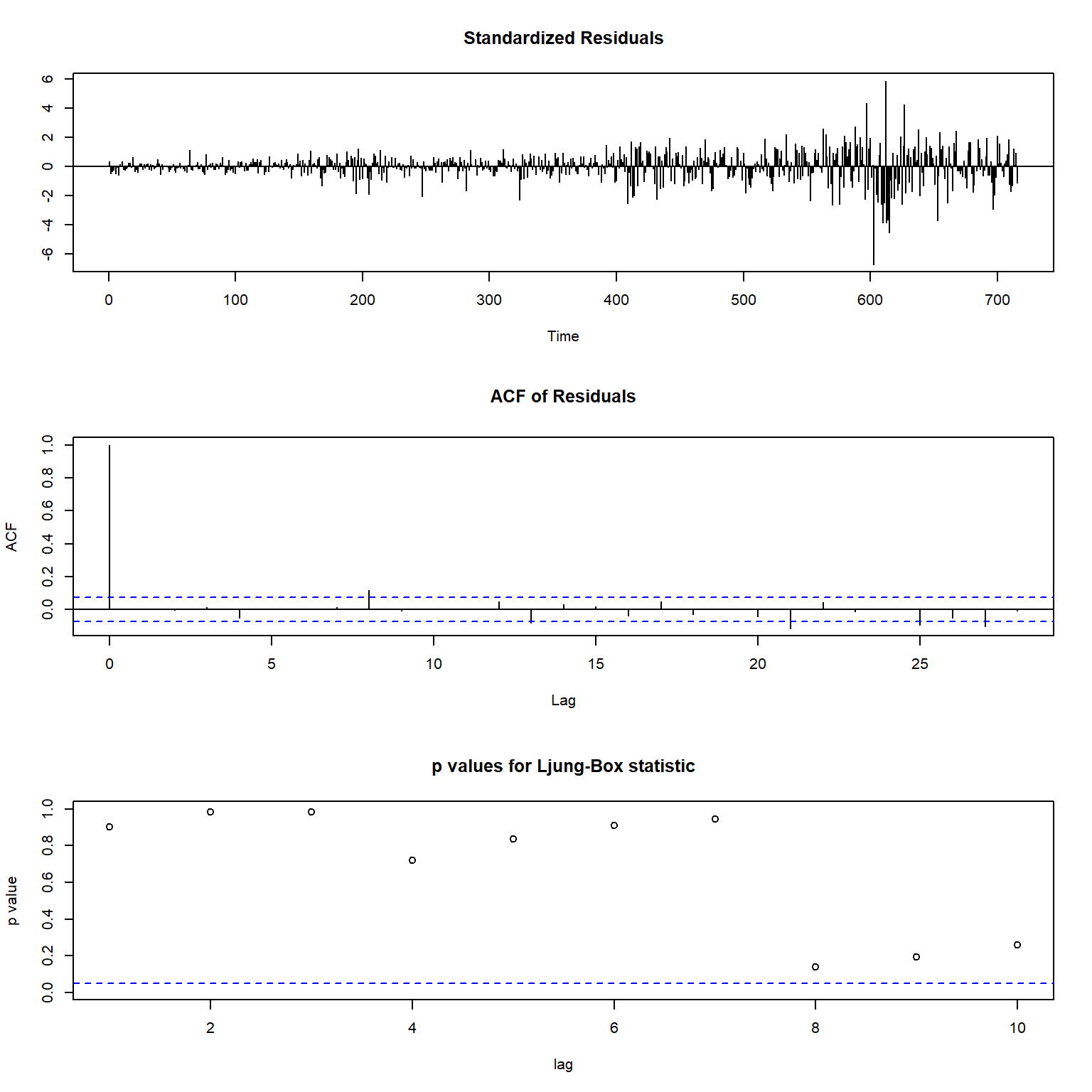The image size is (1092, 1092).
Task: Click the "600" tick label on Time axis
Action: click(870, 300)
